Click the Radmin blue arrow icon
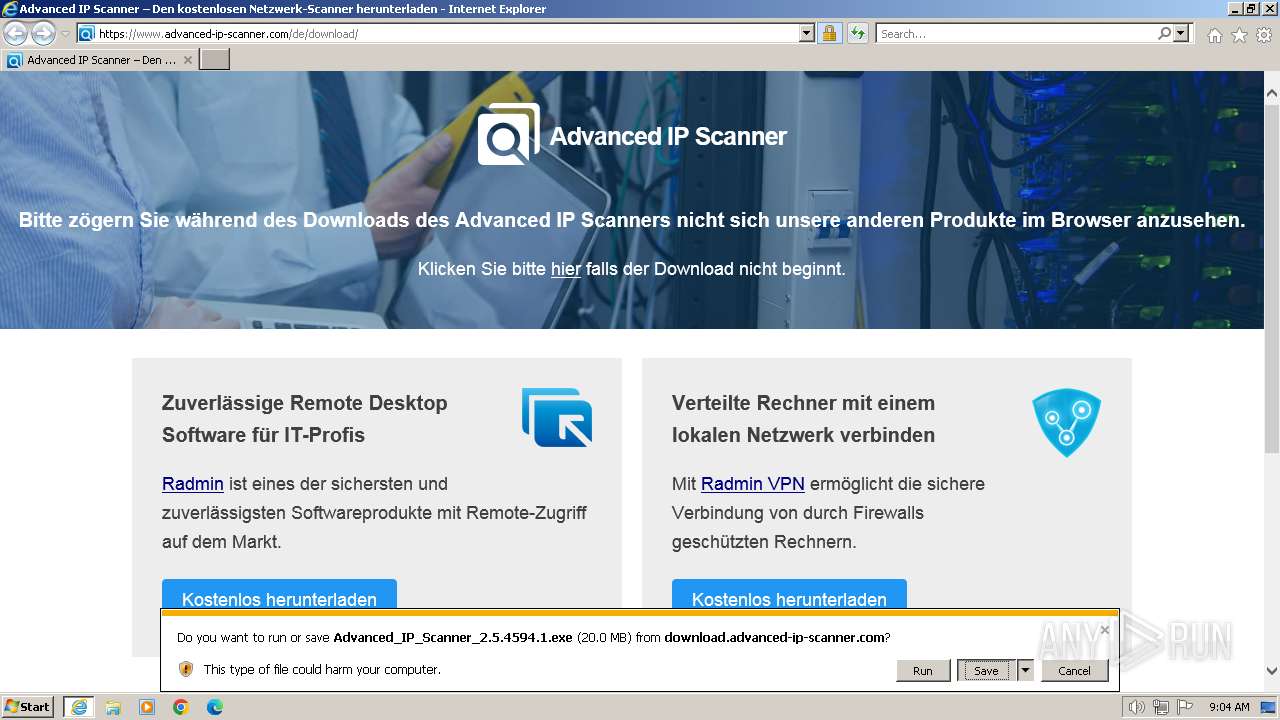Screen dimensions: 1280x720 point(557,417)
